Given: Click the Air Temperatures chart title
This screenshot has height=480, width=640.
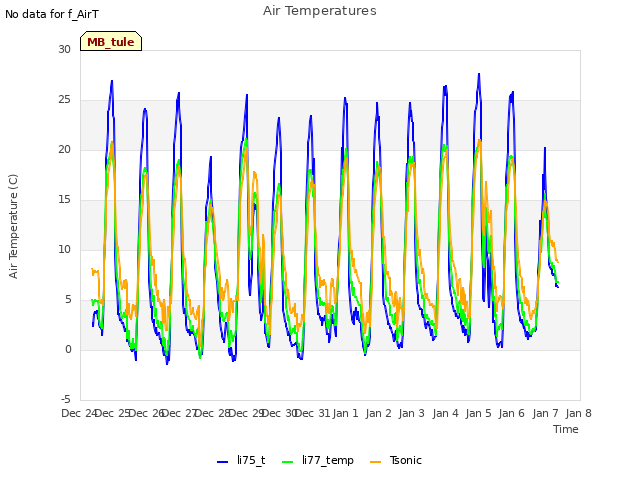Looking at the screenshot, I should point(320,11).
